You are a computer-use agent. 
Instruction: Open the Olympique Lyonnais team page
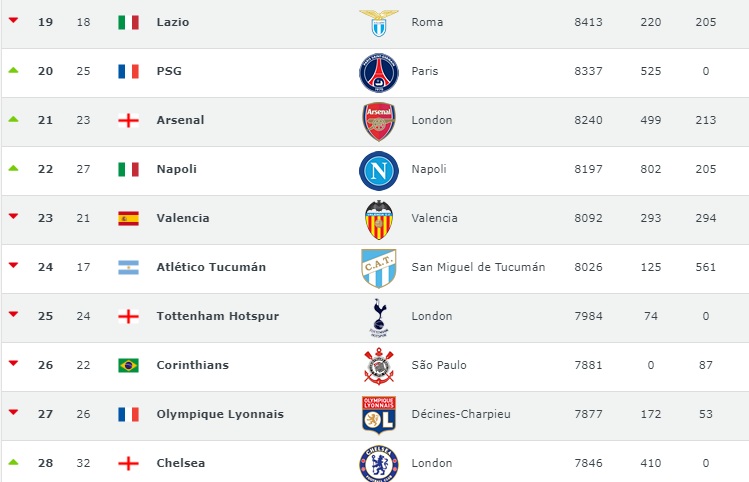tap(220, 414)
